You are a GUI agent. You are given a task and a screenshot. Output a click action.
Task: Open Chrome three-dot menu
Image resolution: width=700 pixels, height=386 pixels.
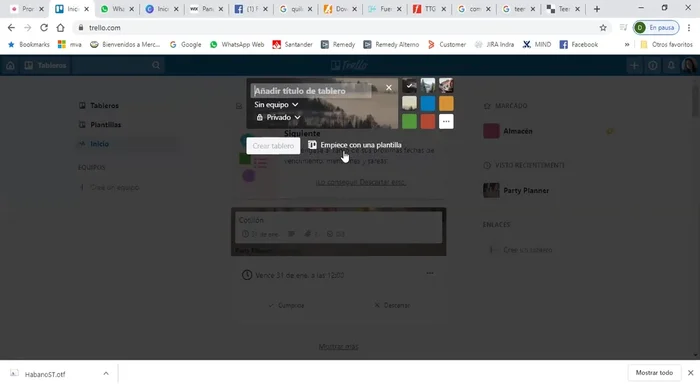click(689, 28)
